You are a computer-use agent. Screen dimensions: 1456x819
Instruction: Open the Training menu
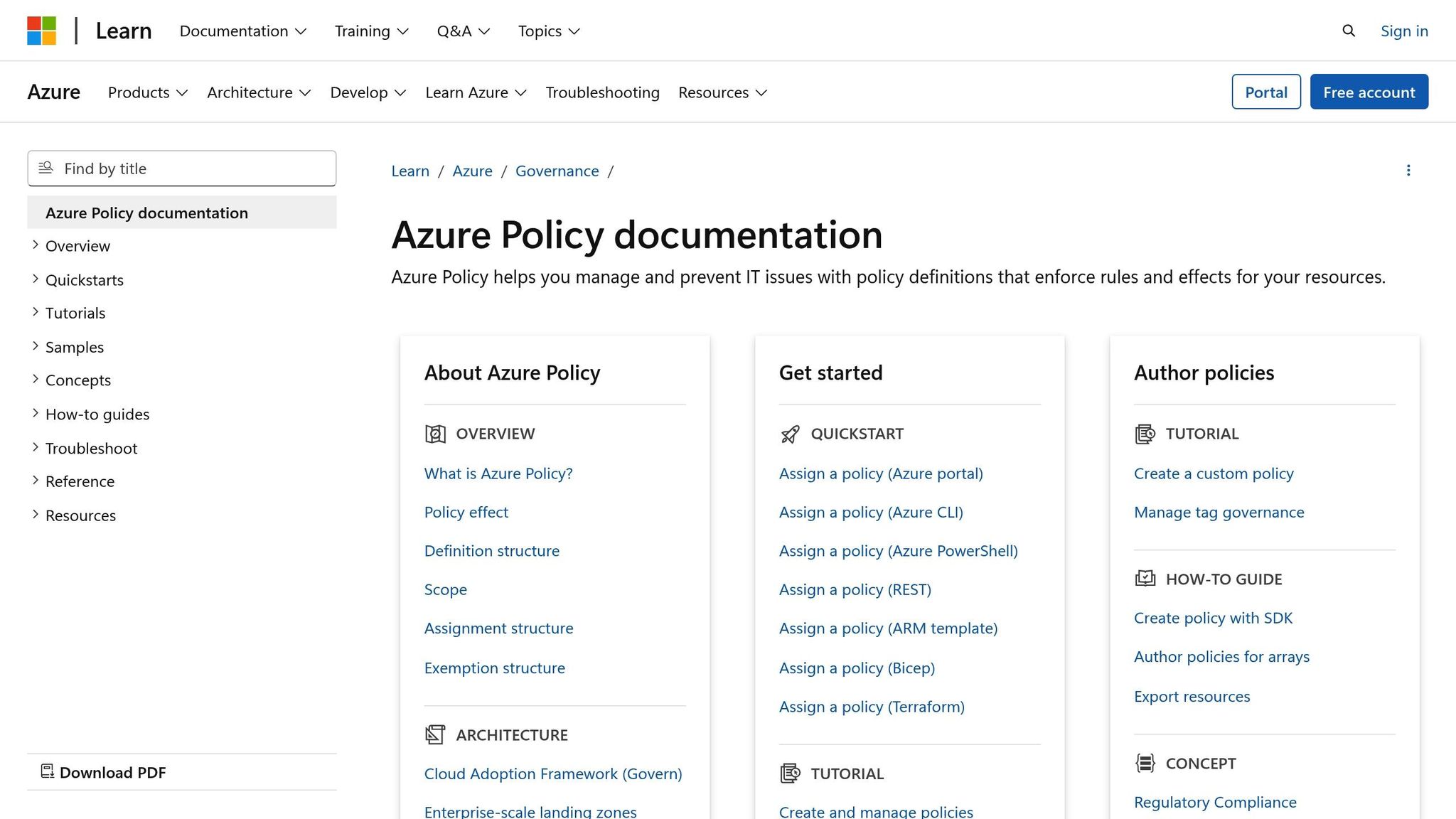tap(370, 31)
